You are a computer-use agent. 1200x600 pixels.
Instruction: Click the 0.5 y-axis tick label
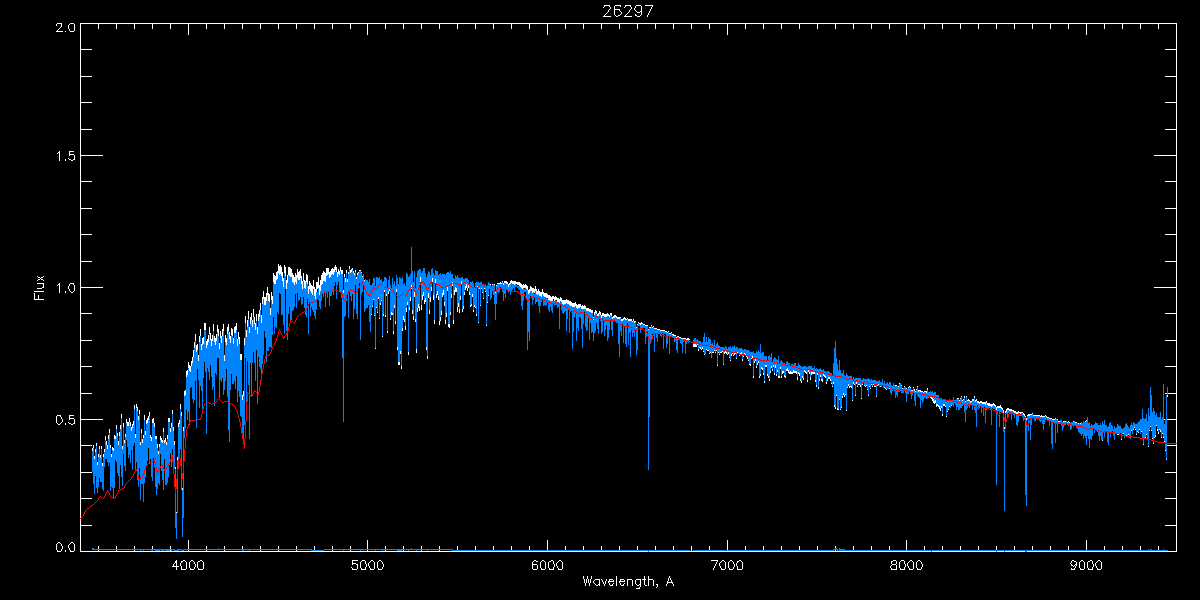tap(66, 419)
